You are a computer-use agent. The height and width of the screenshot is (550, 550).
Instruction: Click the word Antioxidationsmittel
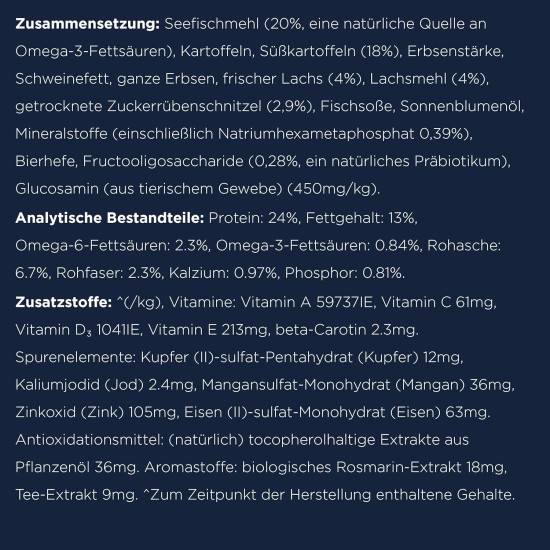click(89, 440)
